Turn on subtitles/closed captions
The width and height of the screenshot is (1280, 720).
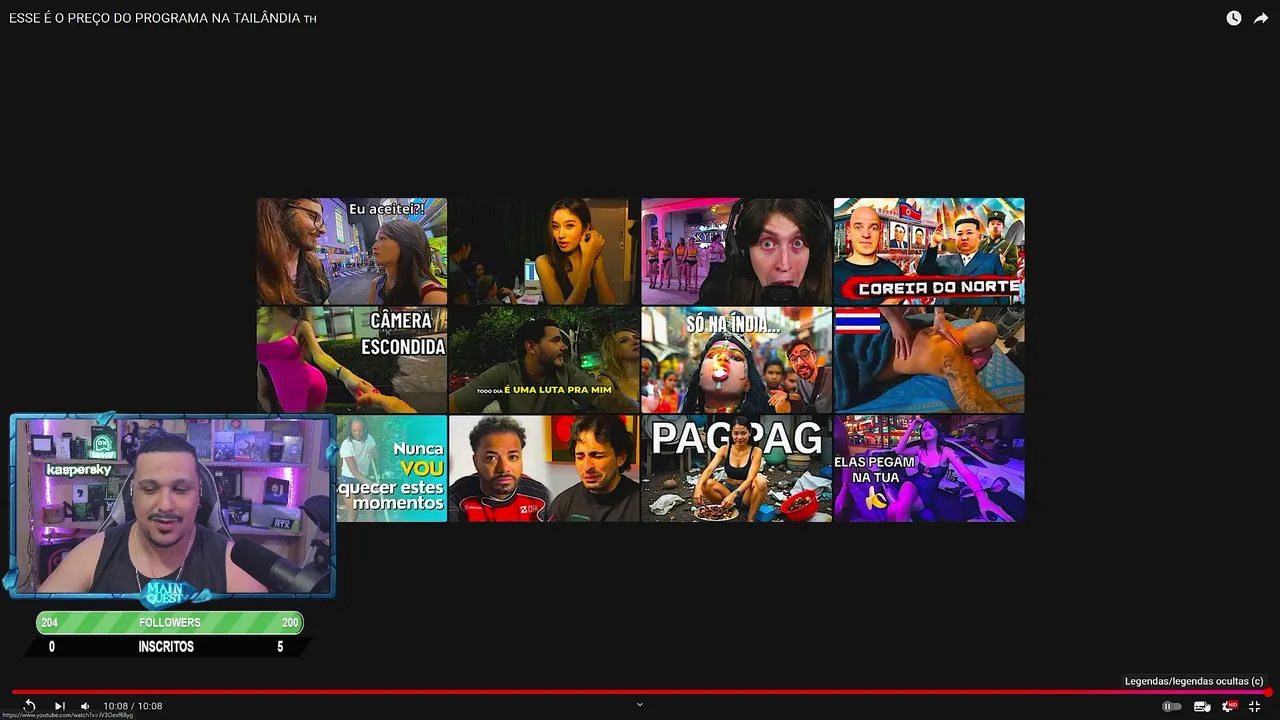pos(1201,706)
